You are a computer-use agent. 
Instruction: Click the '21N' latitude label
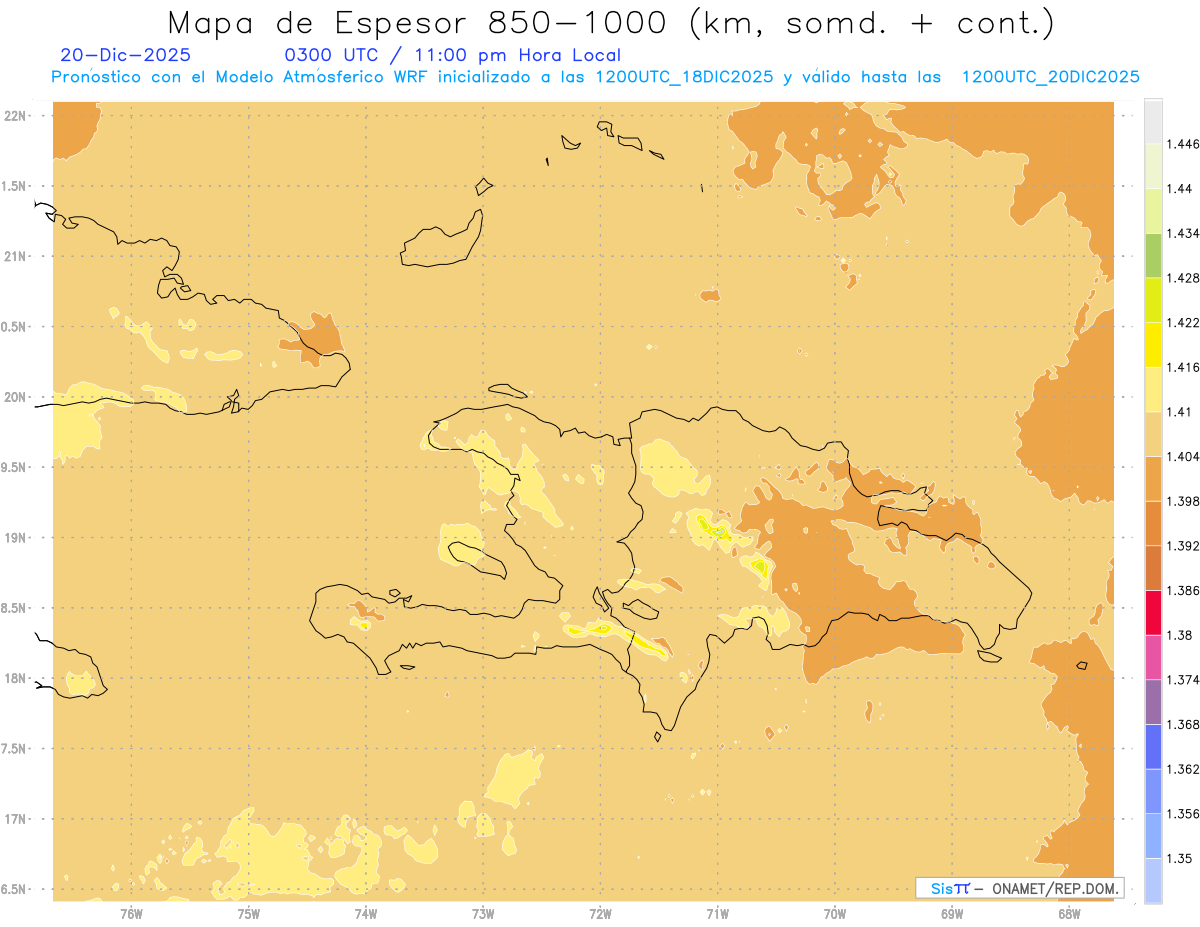point(16,257)
